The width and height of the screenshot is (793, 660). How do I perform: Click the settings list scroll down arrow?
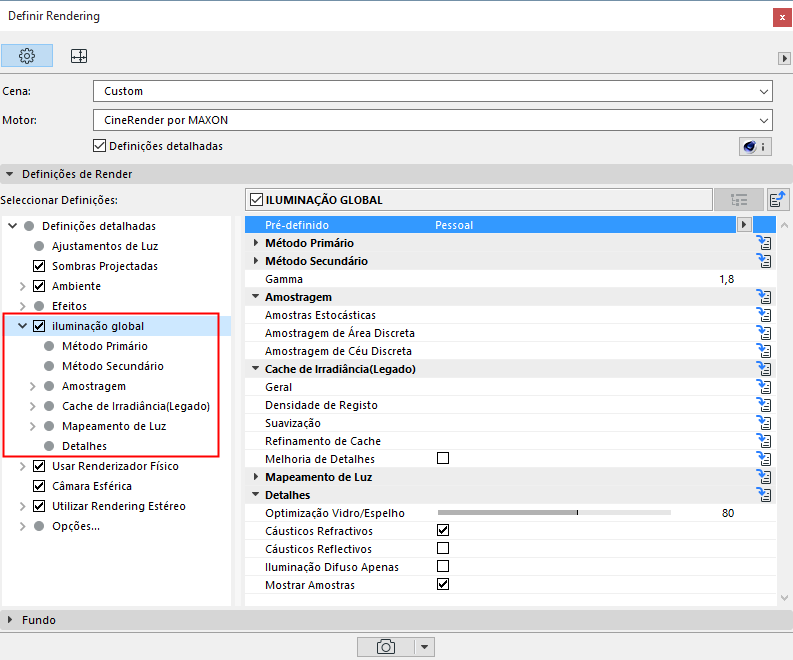784,598
